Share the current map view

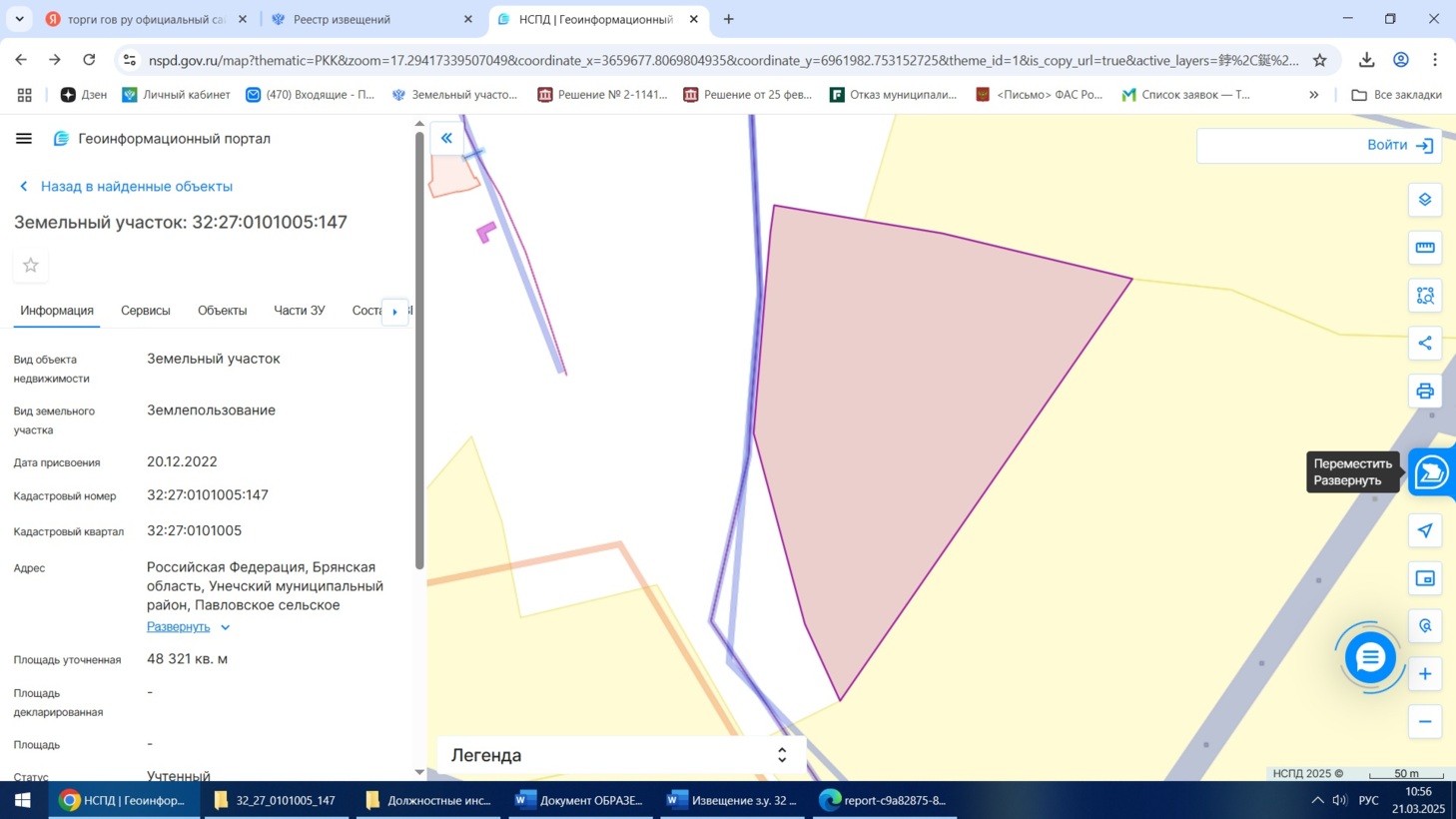(1424, 344)
